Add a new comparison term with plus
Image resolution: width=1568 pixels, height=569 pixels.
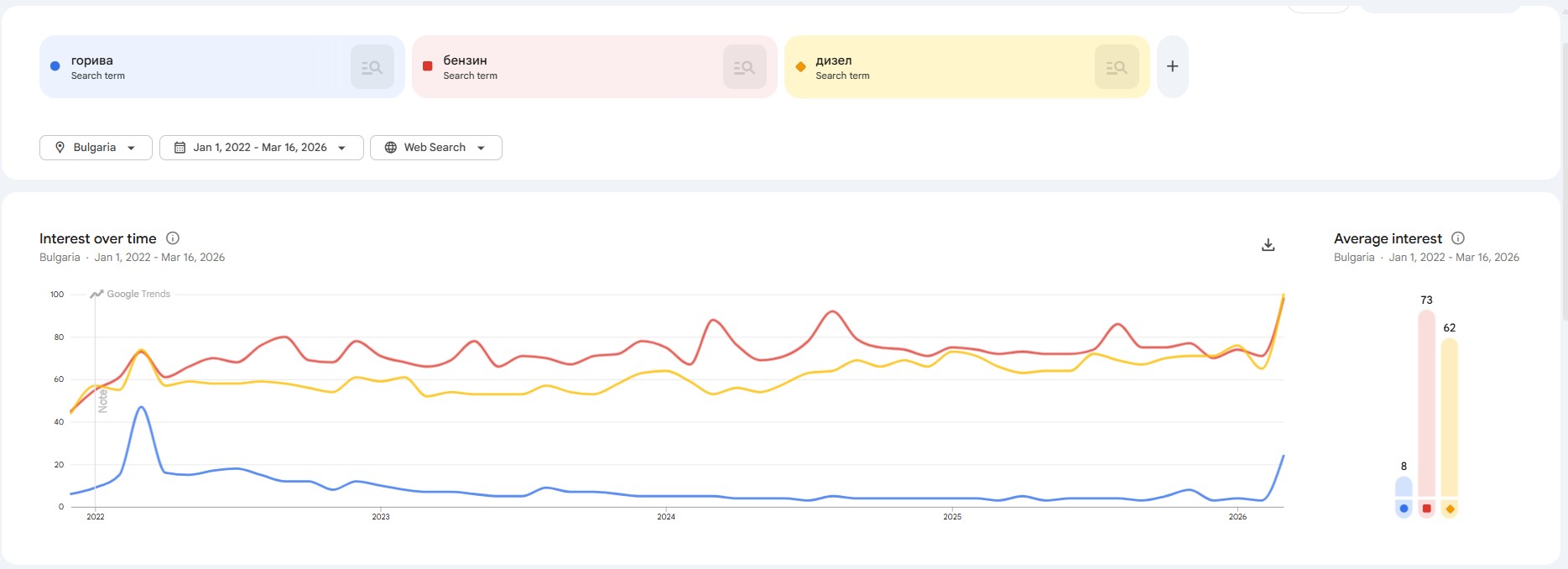coord(1172,66)
